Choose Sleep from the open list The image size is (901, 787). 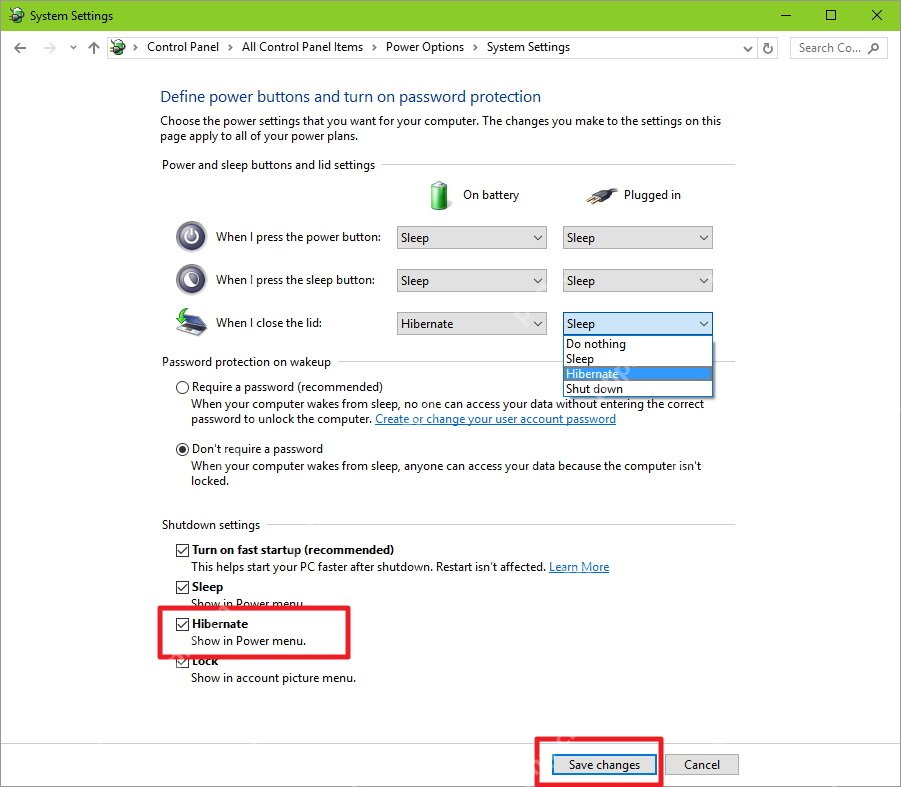[x=637, y=359]
